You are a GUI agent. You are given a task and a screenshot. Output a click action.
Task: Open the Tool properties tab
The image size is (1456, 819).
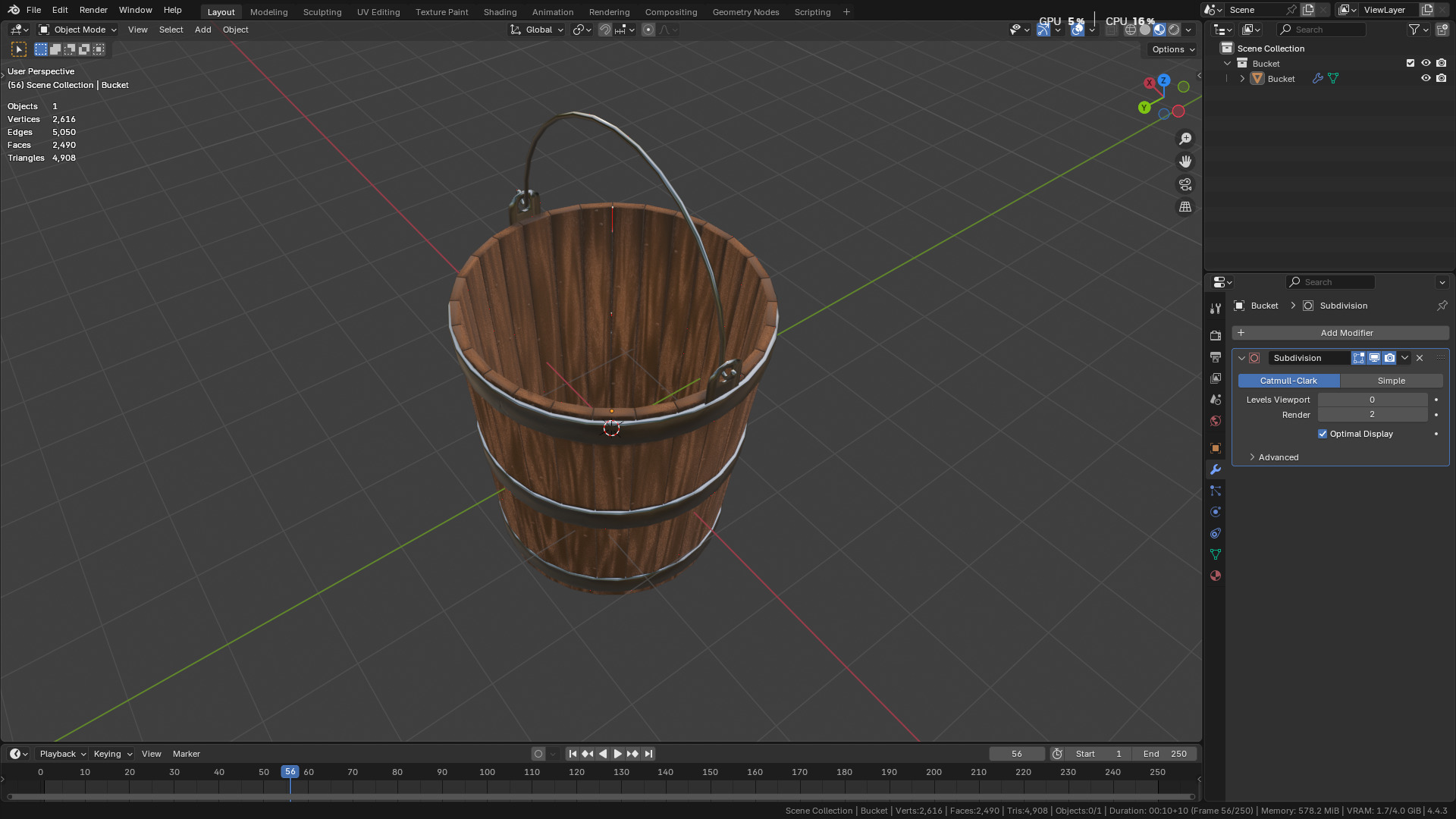point(1216,309)
